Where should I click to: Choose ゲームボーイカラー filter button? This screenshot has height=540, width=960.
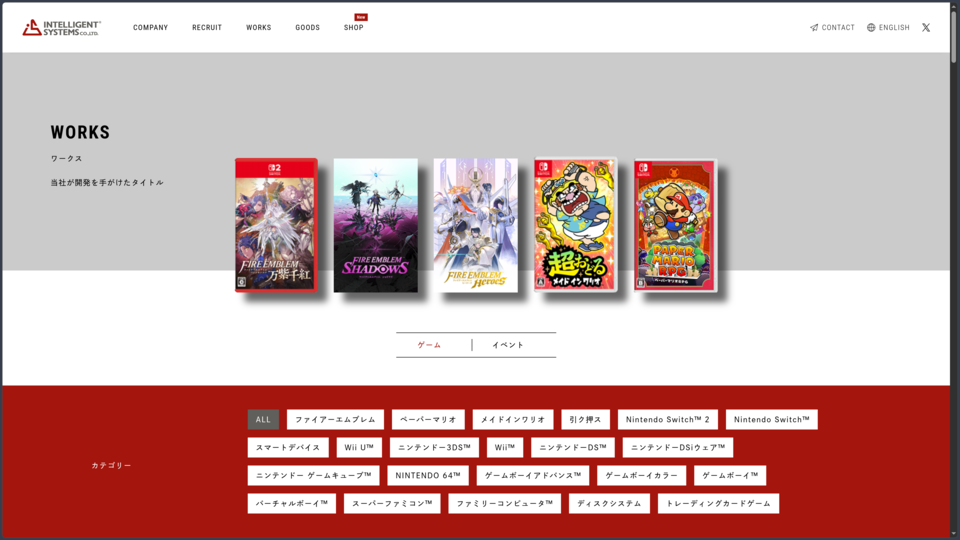pos(642,476)
